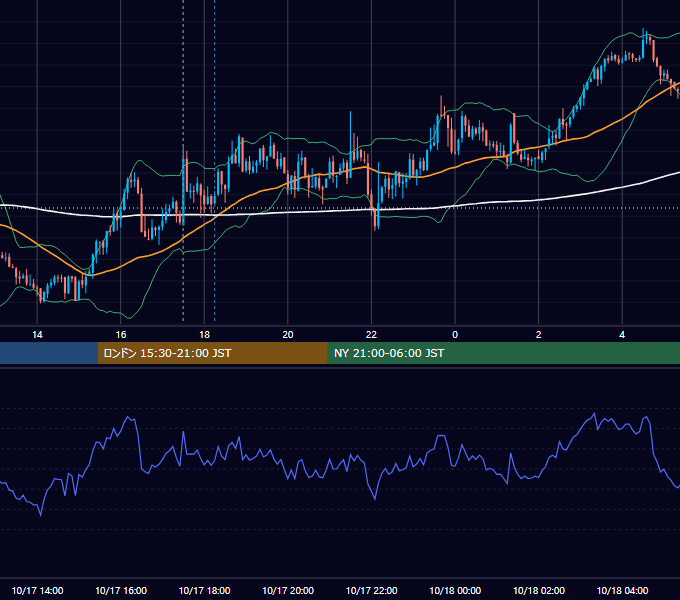Select the 14 hour label on price axis
The width and height of the screenshot is (680, 600).
[37, 335]
